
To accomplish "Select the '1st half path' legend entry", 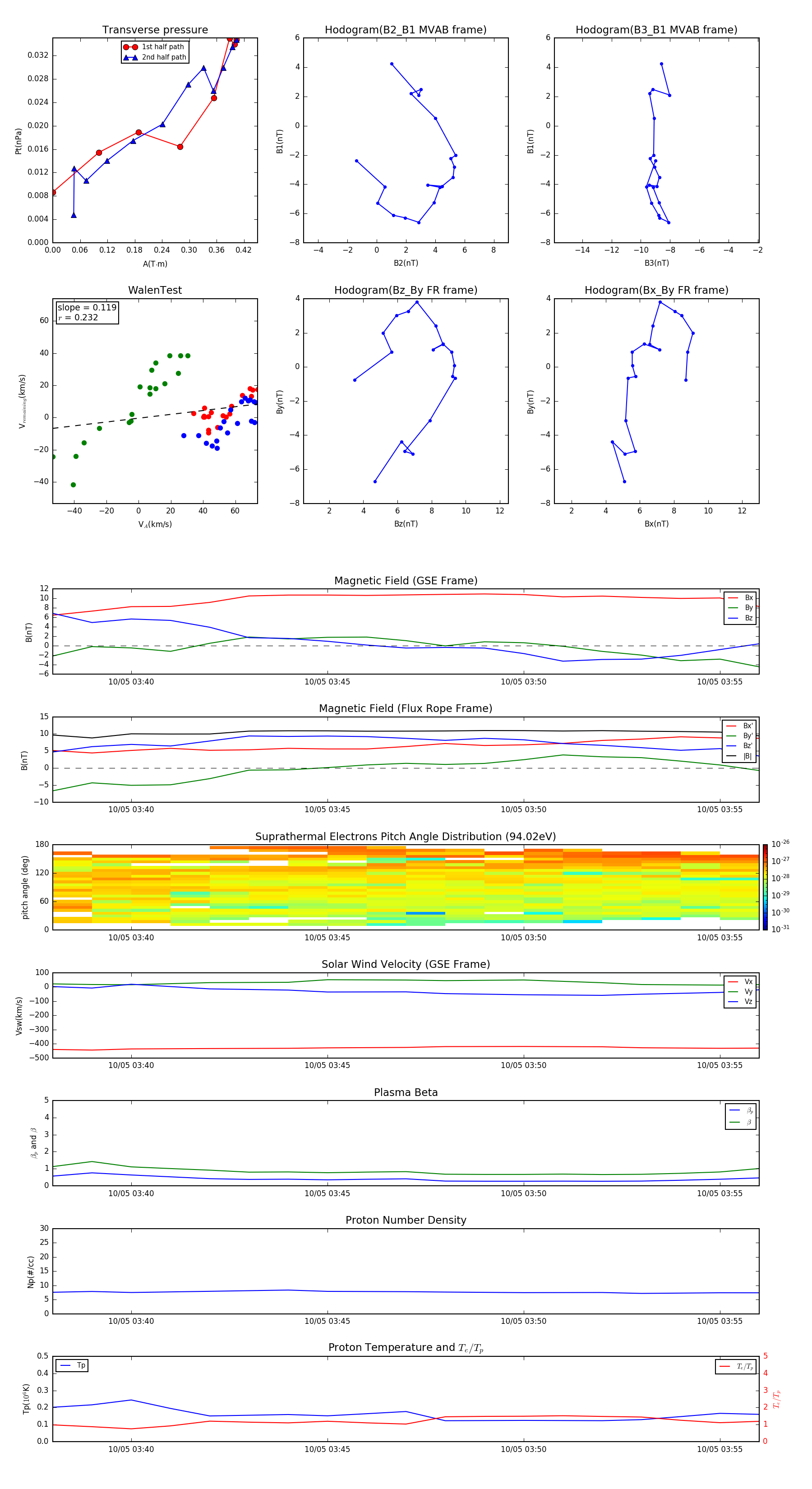I will [154, 47].
